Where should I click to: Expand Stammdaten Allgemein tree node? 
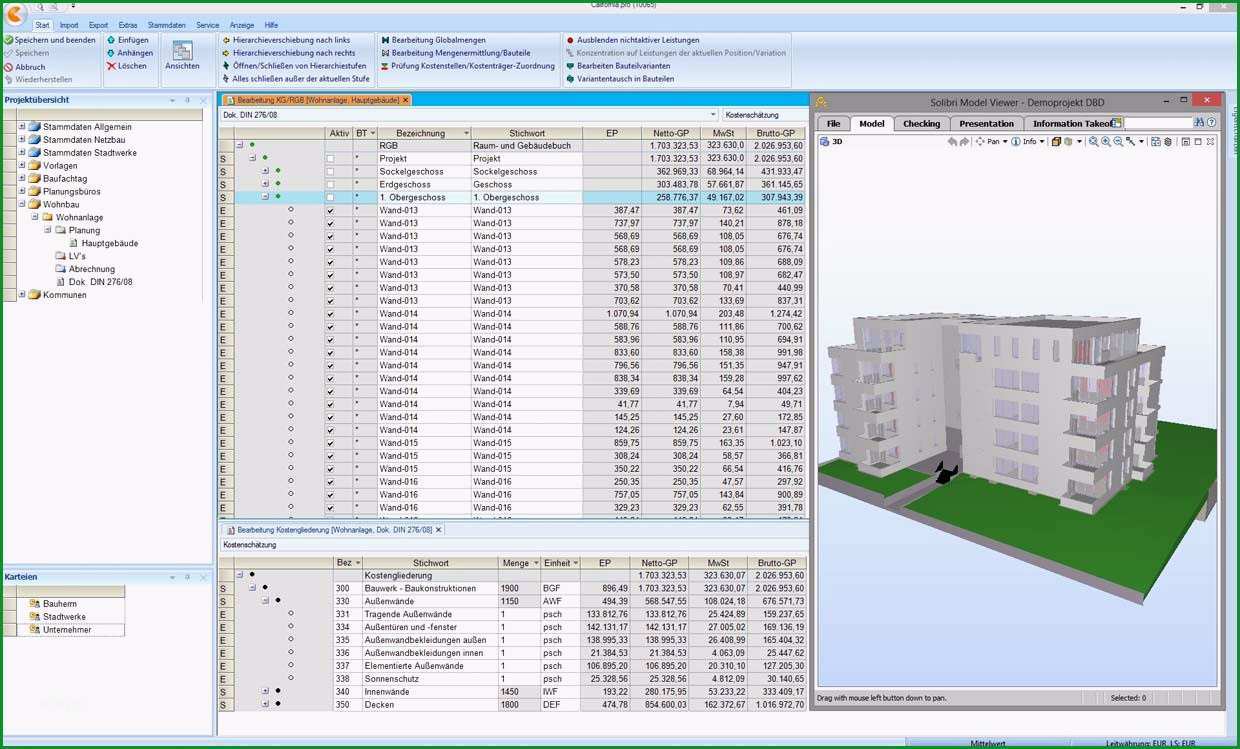pos(22,127)
